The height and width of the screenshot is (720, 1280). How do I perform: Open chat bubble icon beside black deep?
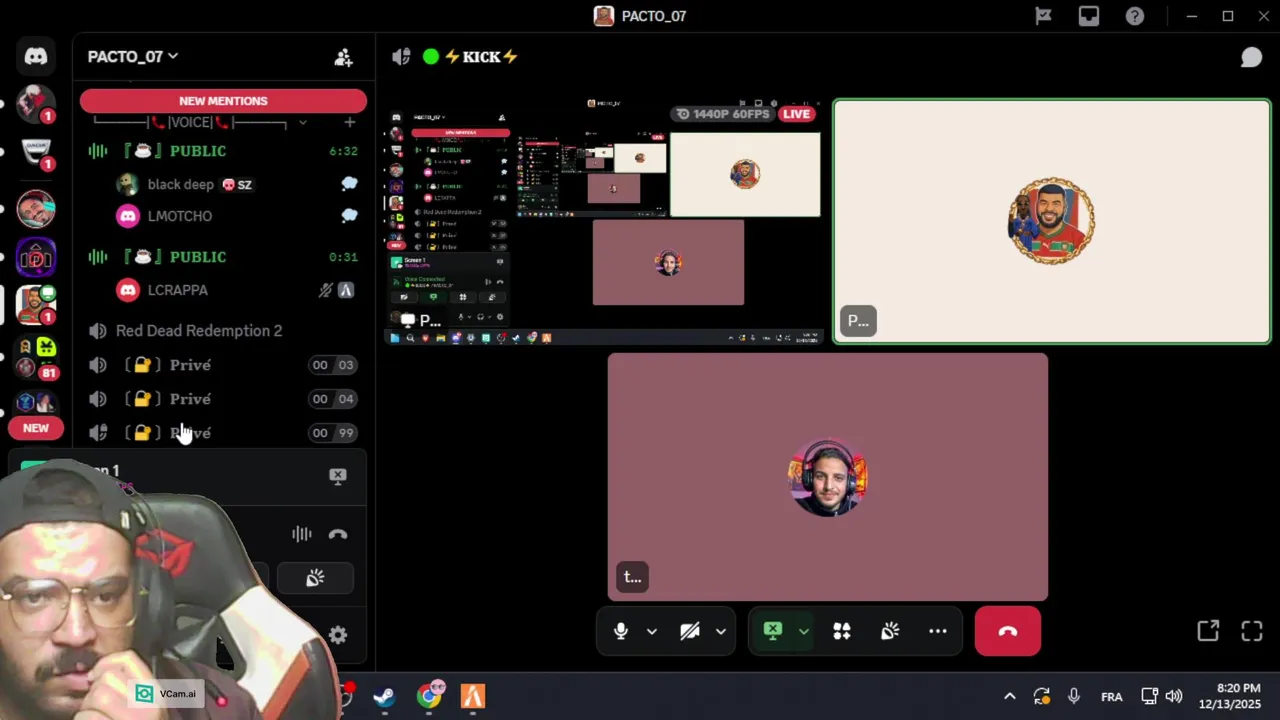349,184
